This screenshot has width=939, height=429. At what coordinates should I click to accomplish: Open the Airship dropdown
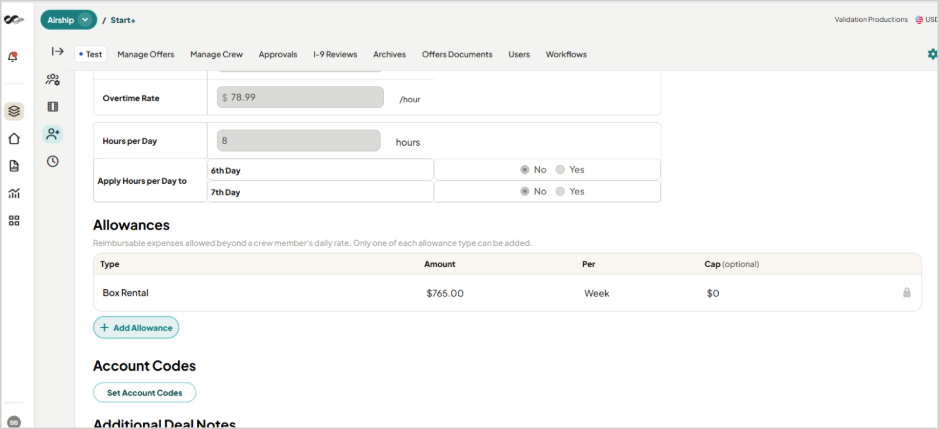tap(69, 20)
